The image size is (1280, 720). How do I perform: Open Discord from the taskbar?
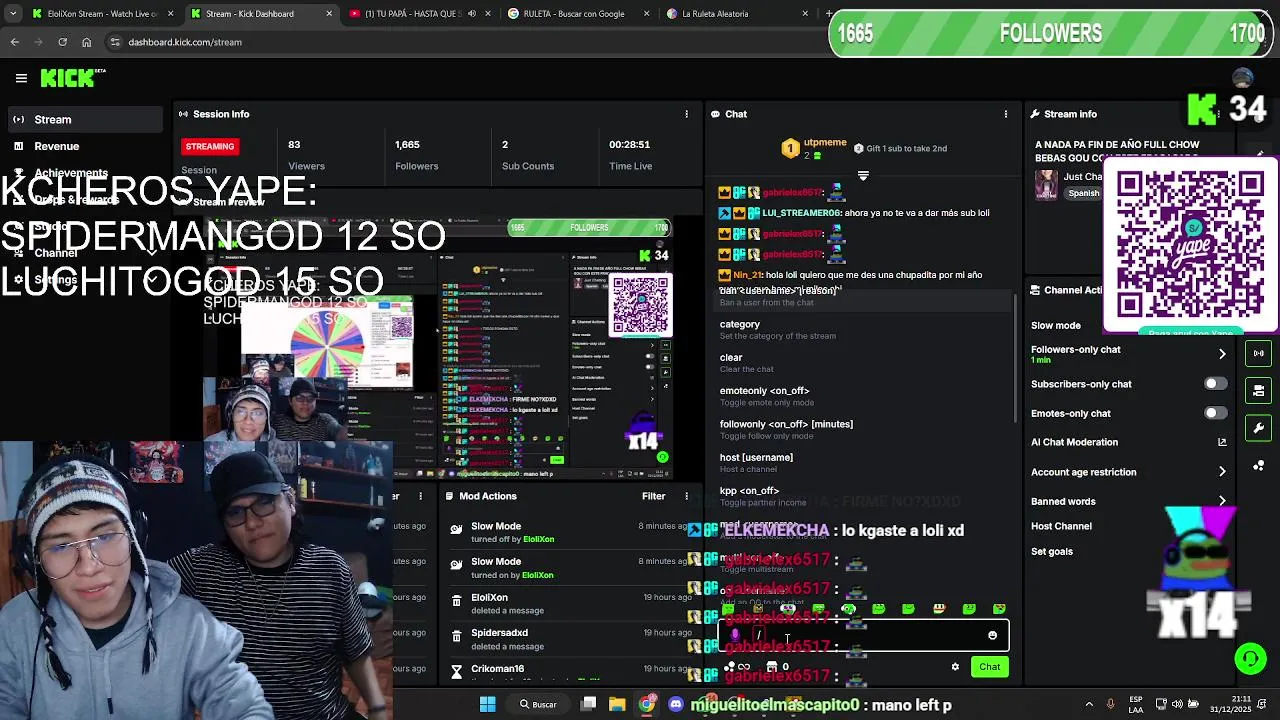(676, 704)
